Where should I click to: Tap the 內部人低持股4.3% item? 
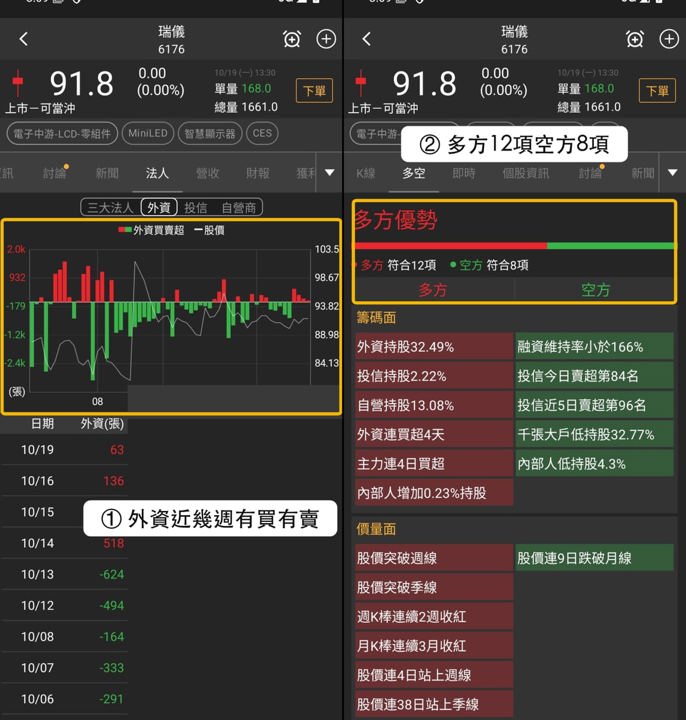pos(595,464)
